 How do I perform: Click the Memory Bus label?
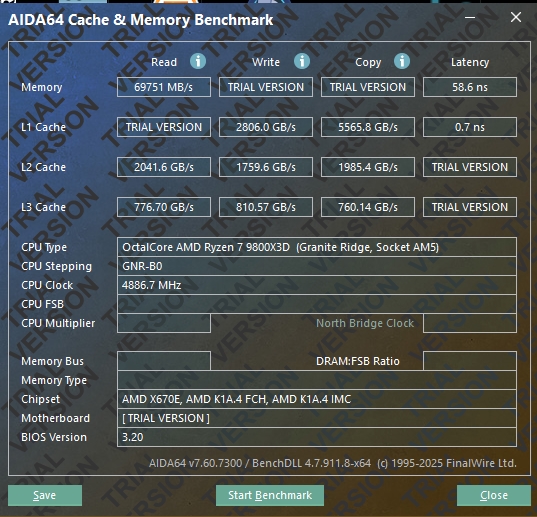[52, 361]
